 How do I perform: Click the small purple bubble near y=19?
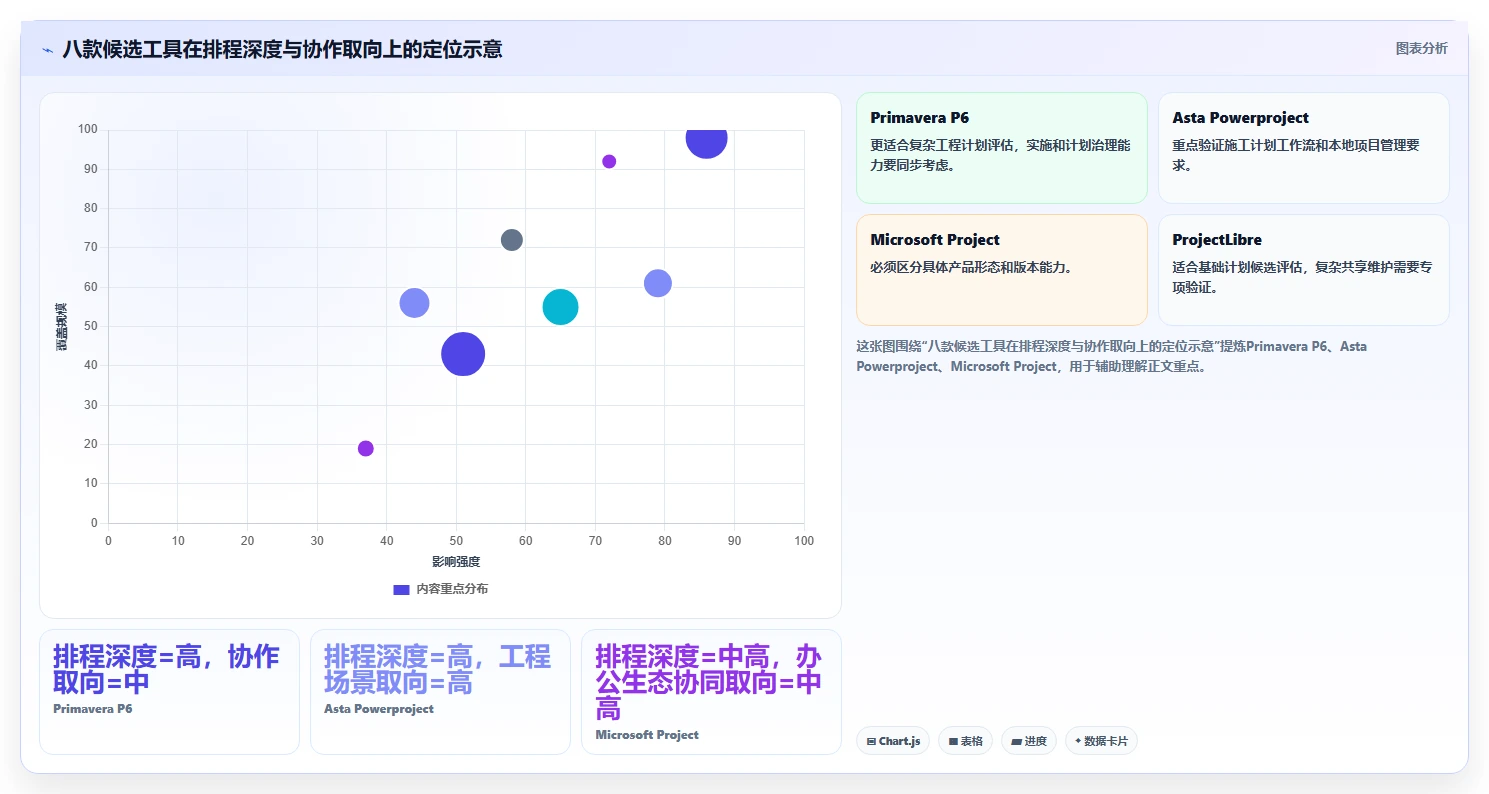(366, 448)
